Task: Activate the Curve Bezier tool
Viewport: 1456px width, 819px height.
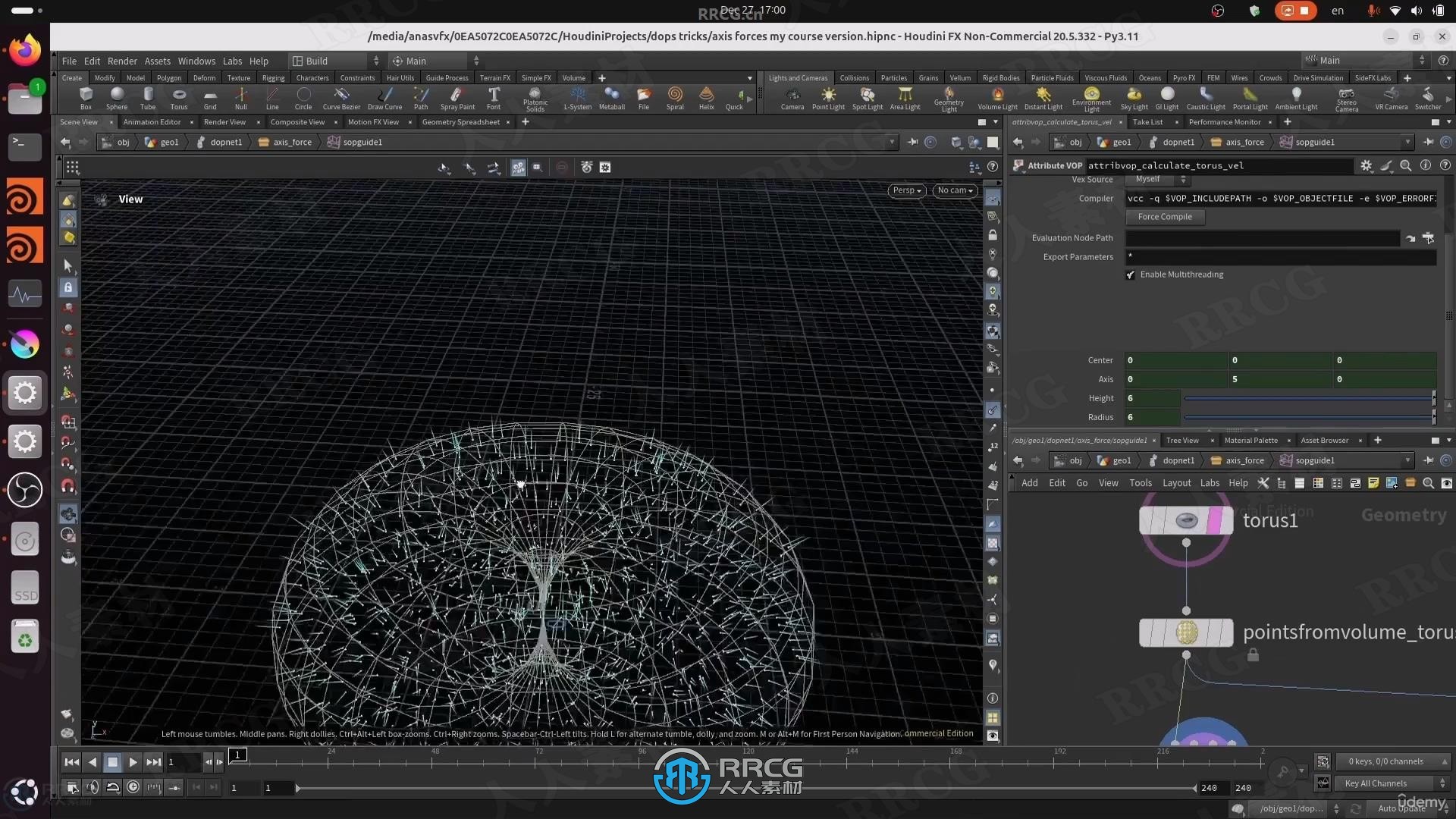Action: [x=341, y=97]
